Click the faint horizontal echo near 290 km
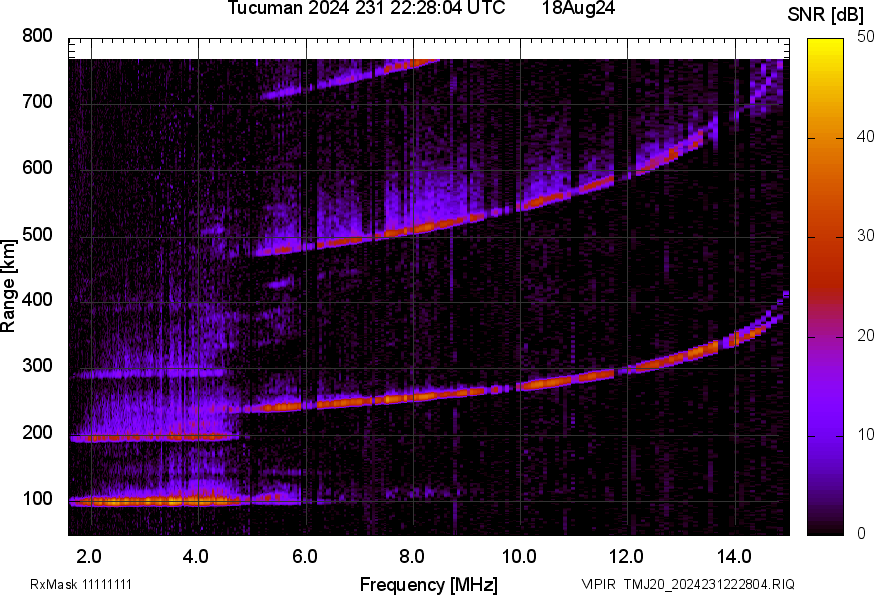 point(149,374)
